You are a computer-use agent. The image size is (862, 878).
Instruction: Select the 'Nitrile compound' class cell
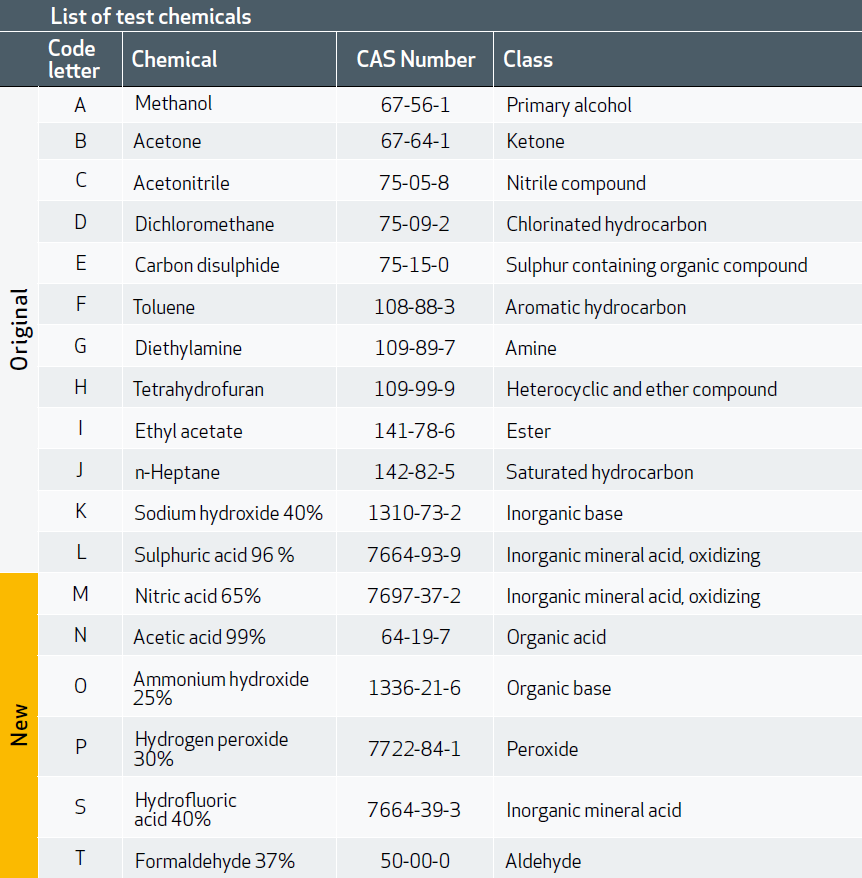pos(576,183)
